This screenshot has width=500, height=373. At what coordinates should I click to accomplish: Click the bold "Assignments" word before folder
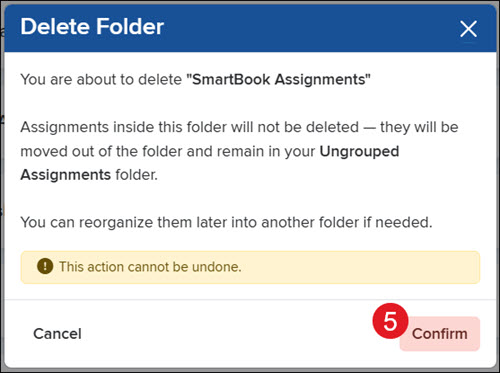[x=66, y=175]
